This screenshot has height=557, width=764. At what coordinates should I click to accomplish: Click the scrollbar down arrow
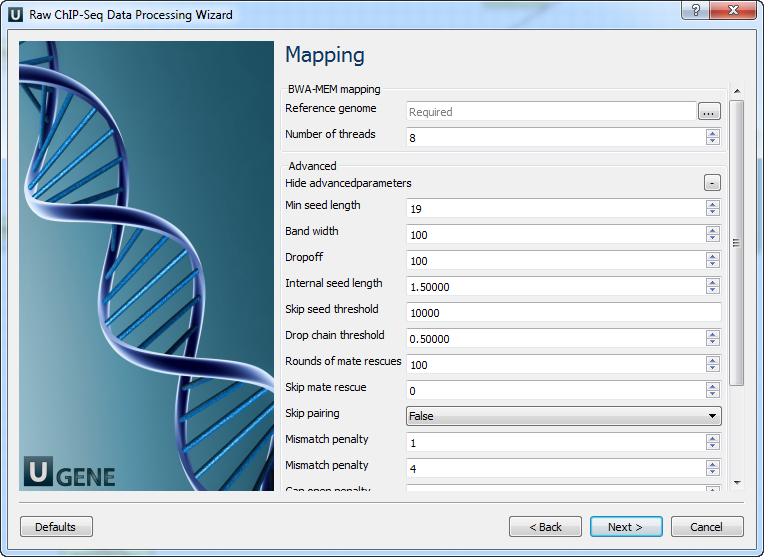737,483
